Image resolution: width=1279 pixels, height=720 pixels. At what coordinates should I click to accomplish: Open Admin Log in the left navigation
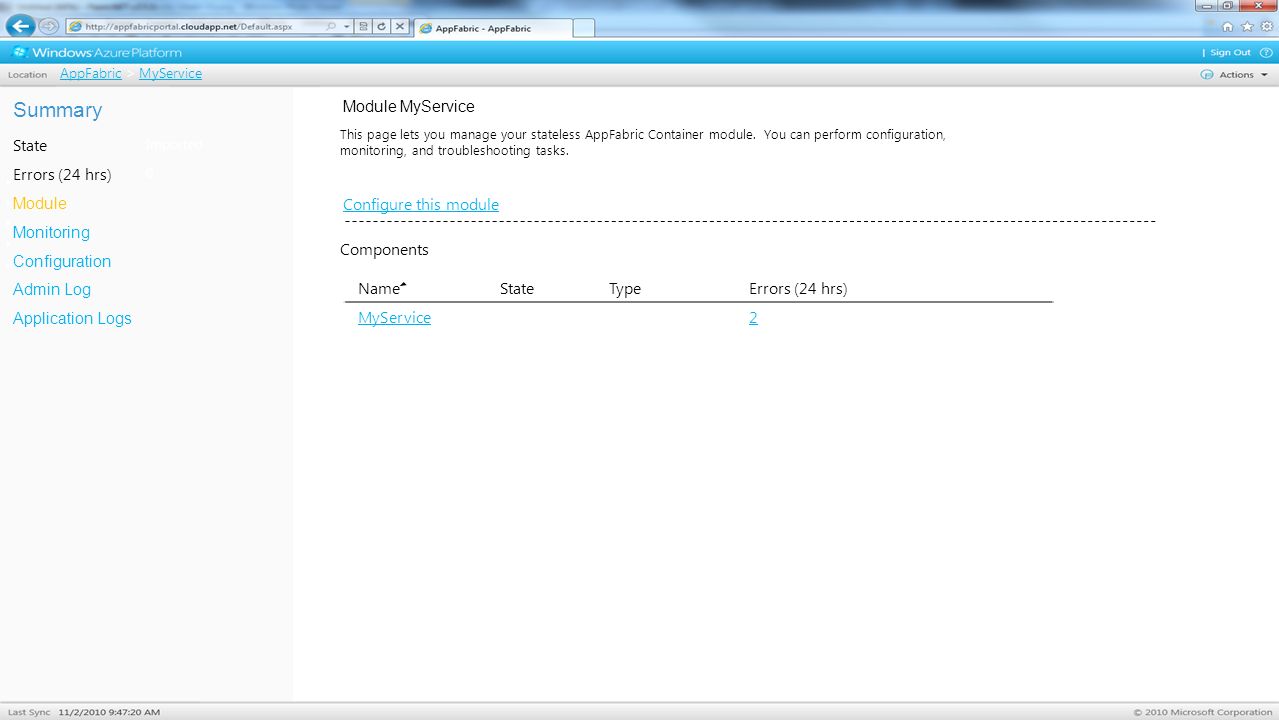52,289
